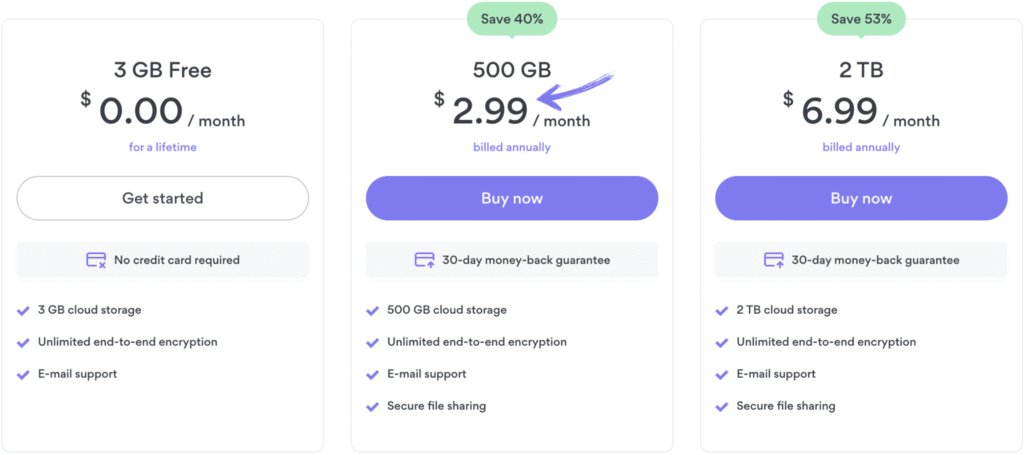1024x455 pixels.
Task: Click checkmark beside 2 TB cloud storage
Action: [x=722, y=310]
